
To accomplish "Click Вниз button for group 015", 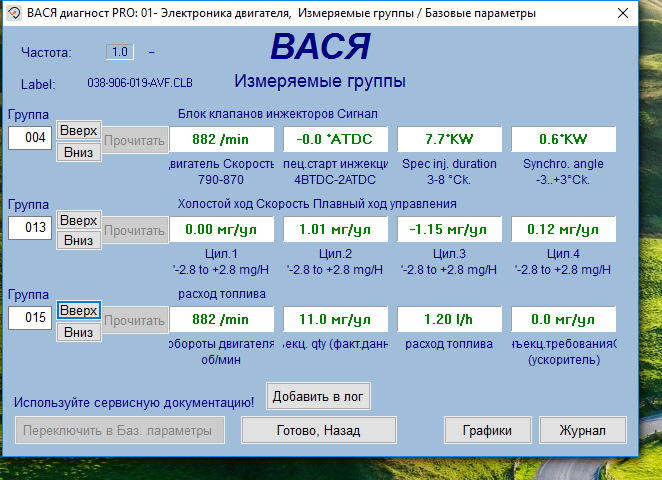I will tap(78, 331).
